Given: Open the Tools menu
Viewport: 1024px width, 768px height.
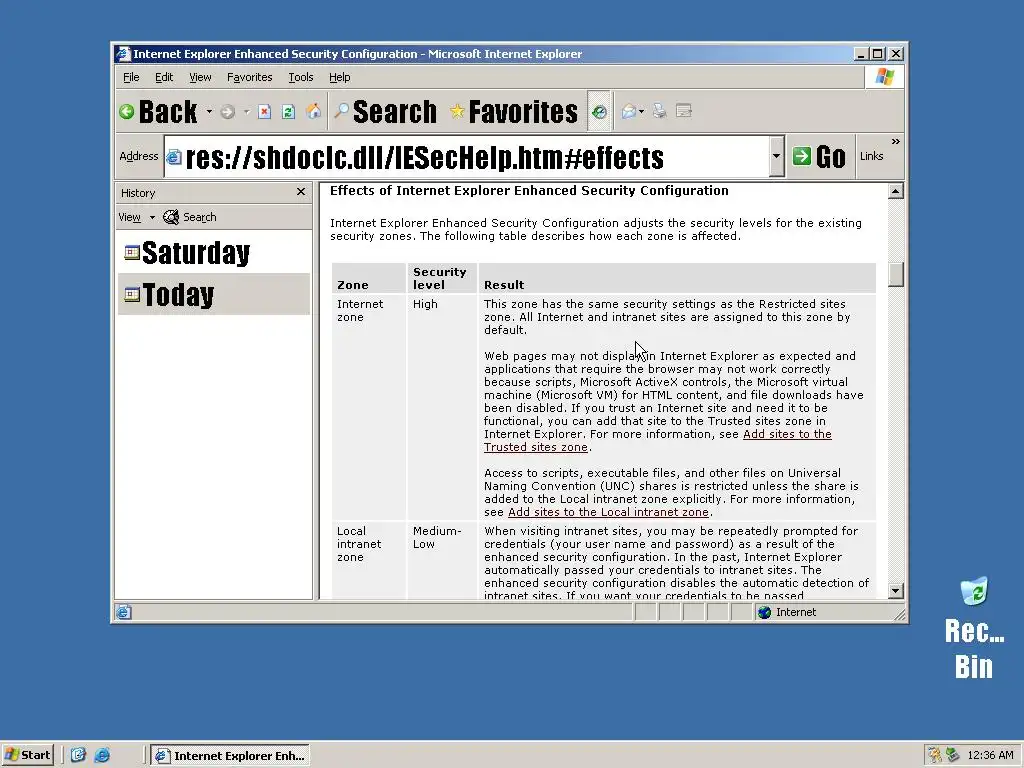Looking at the screenshot, I should click(x=300, y=77).
